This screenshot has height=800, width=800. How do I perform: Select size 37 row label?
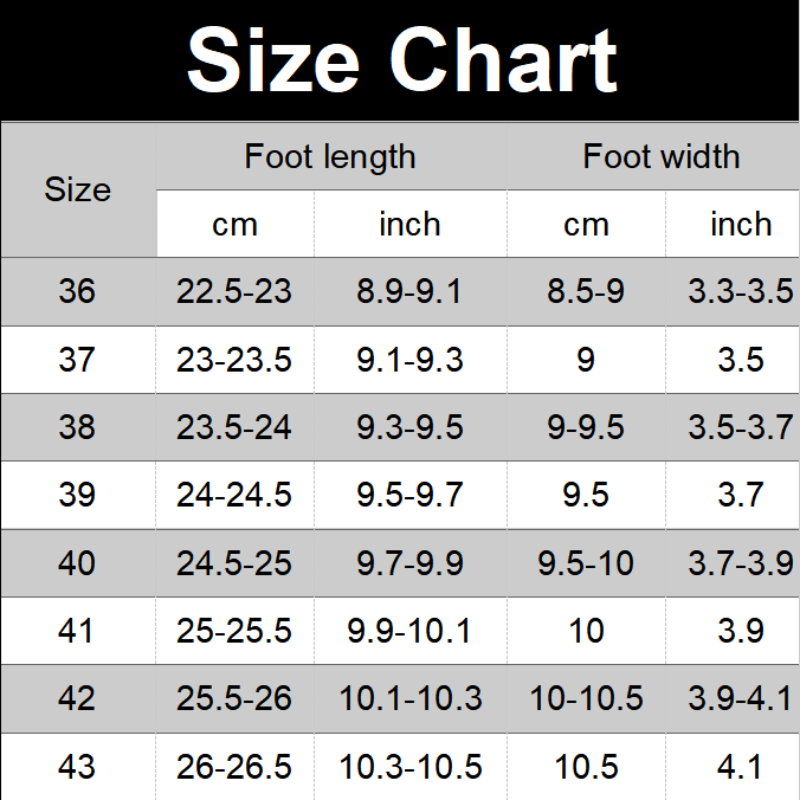(77, 359)
